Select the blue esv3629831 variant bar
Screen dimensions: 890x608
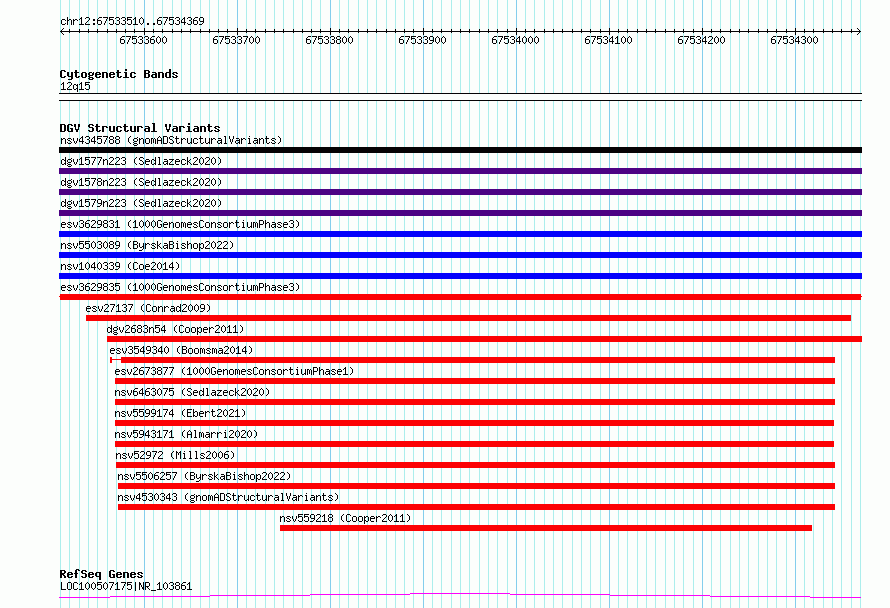(x=460, y=234)
